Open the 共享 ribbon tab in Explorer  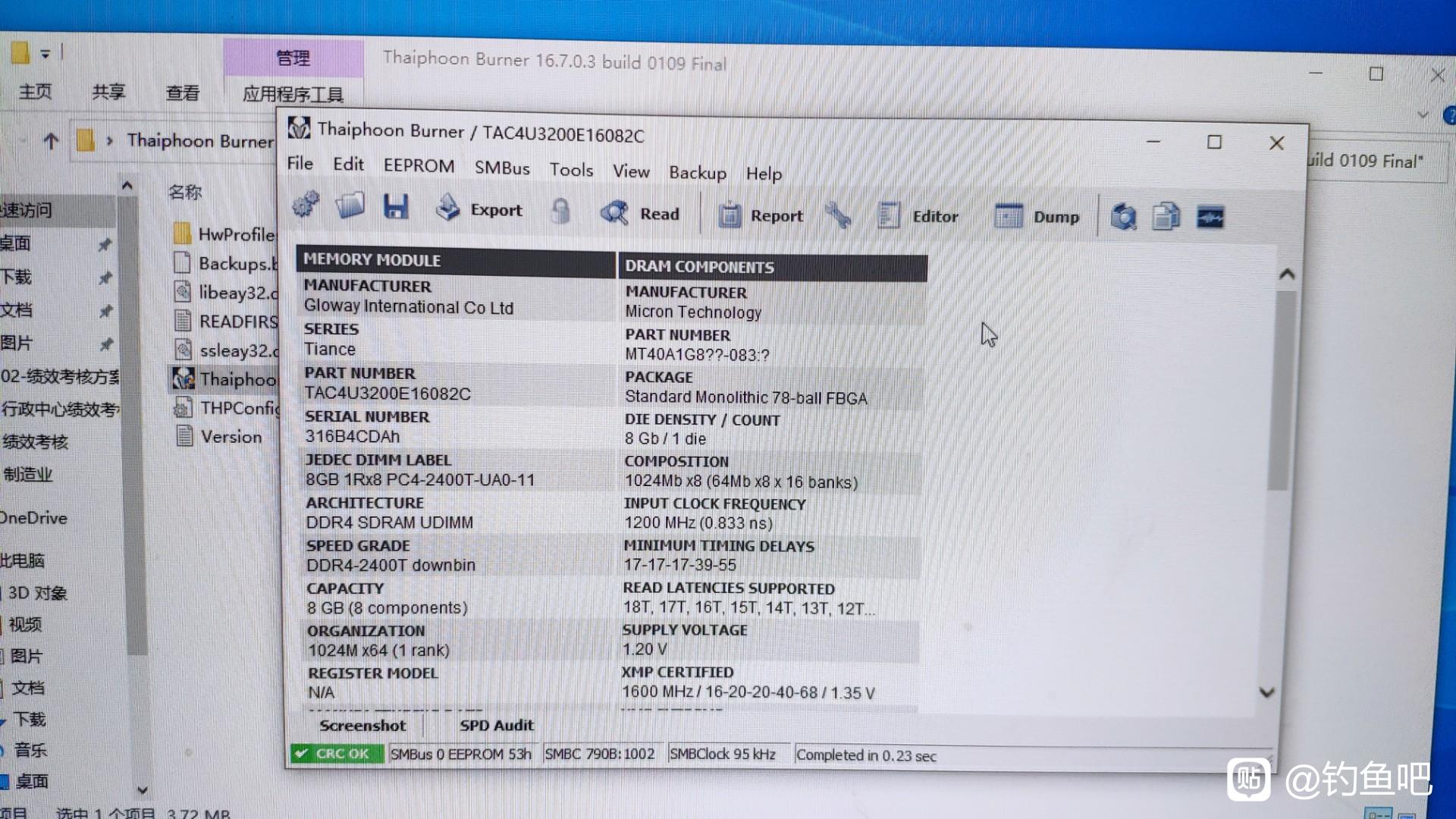click(x=108, y=92)
